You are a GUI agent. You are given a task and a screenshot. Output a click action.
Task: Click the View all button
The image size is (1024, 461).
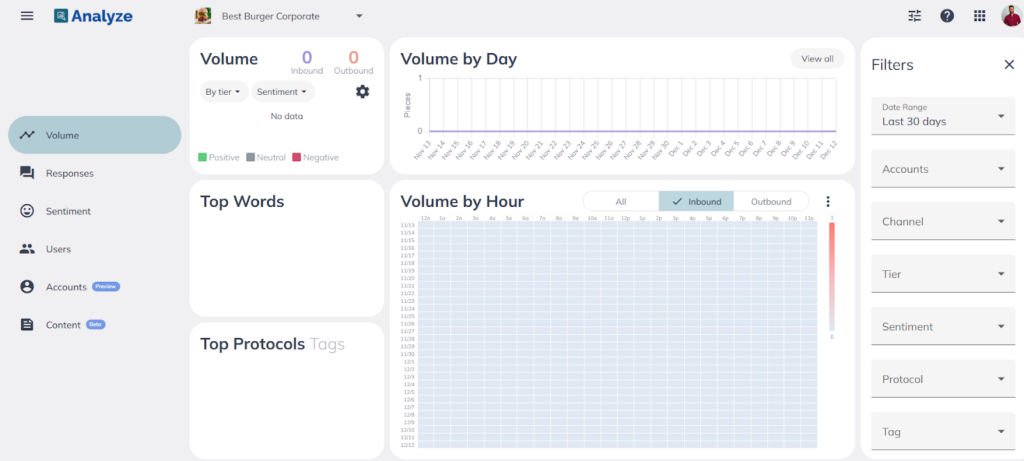pos(817,59)
